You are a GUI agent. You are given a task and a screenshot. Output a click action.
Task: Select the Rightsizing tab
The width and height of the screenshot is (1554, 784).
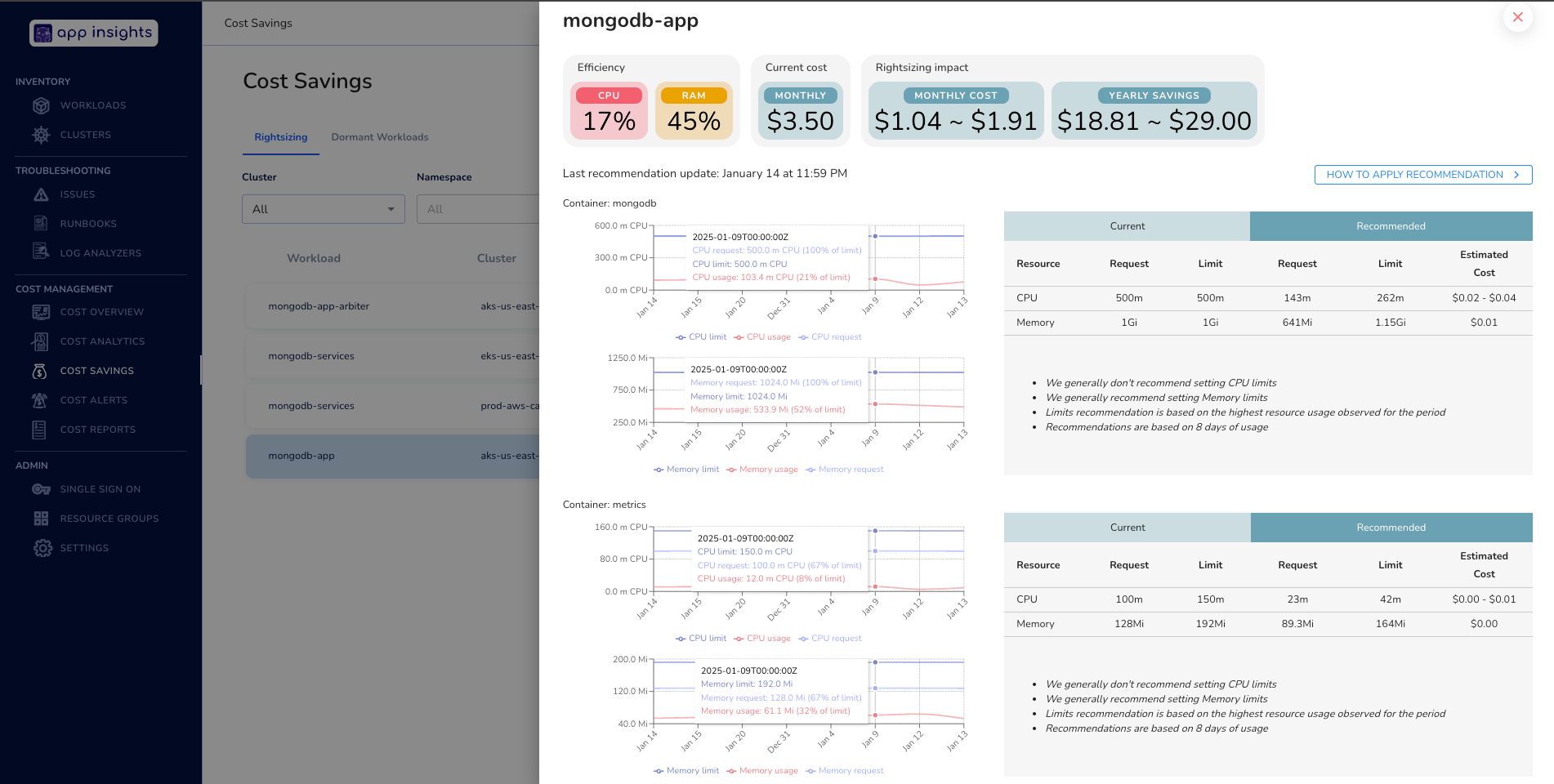pyautogui.click(x=280, y=137)
